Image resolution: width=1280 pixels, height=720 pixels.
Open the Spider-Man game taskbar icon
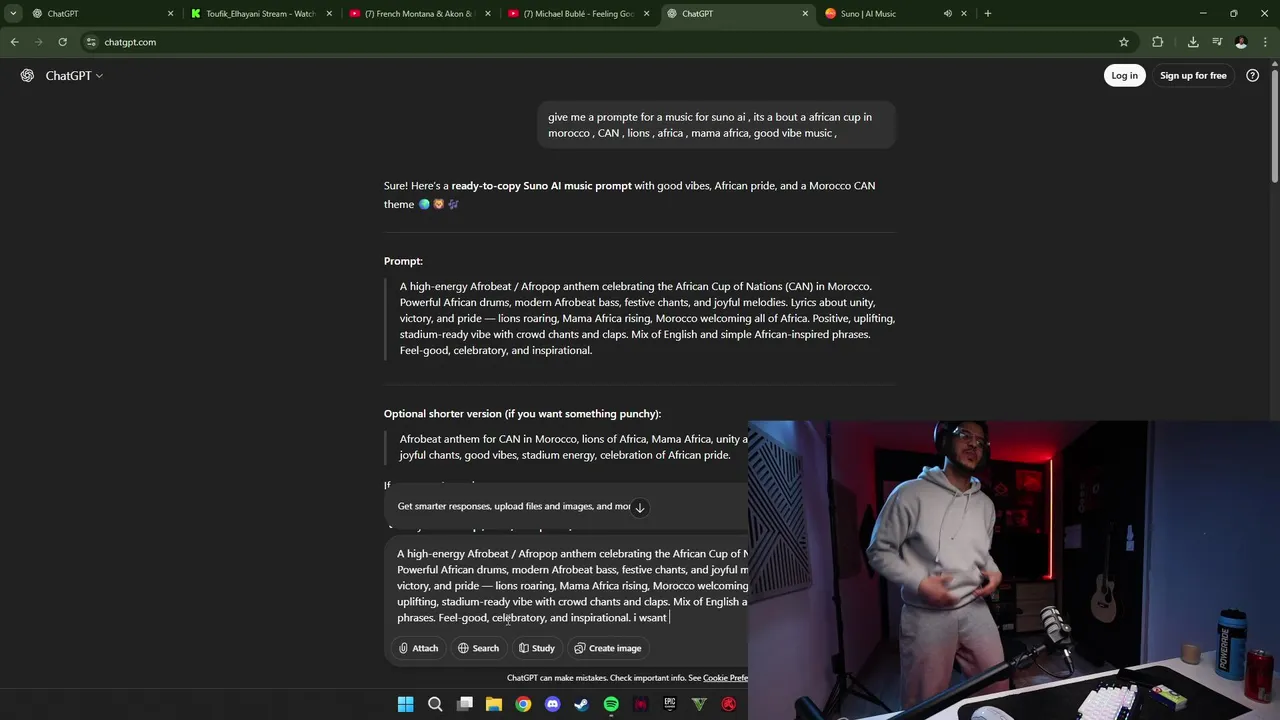(x=641, y=704)
